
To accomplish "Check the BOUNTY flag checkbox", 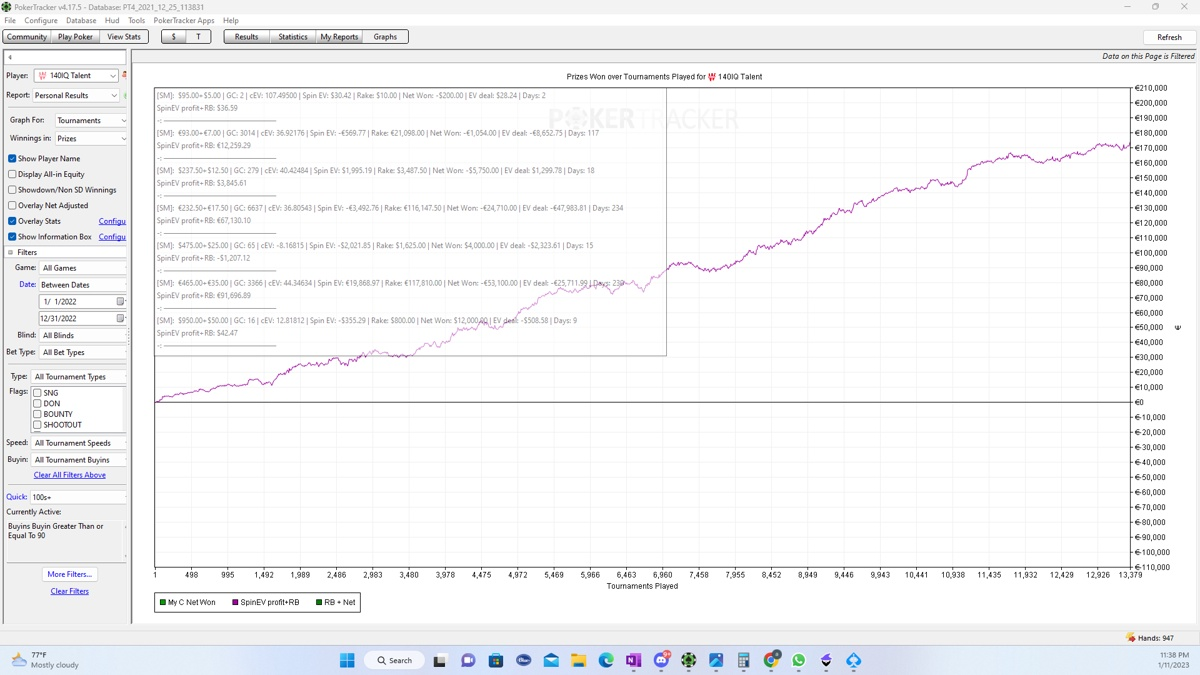I will click(38, 414).
